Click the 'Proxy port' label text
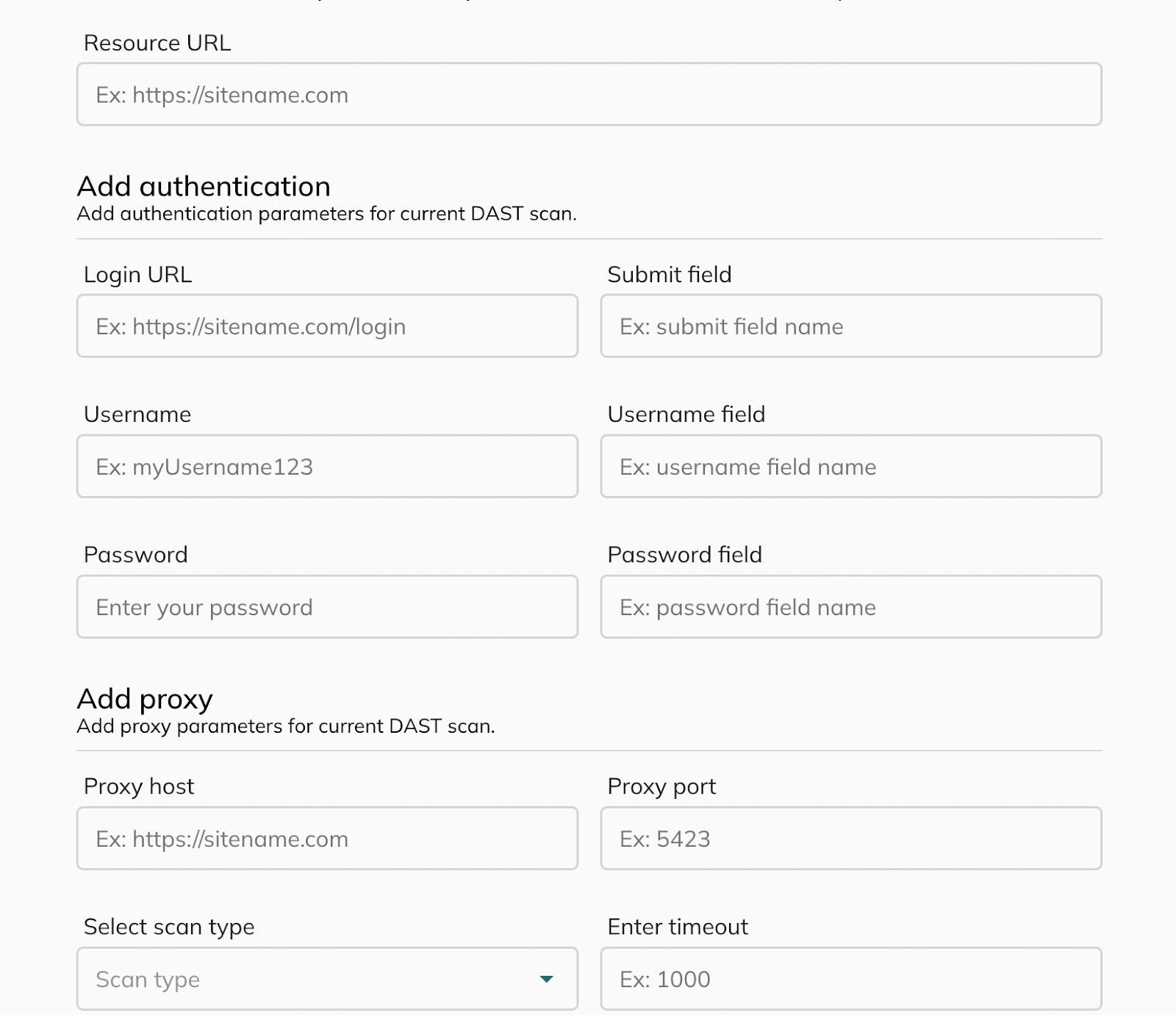Viewport: 1176px width, 1015px height. click(x=661, y=786)
